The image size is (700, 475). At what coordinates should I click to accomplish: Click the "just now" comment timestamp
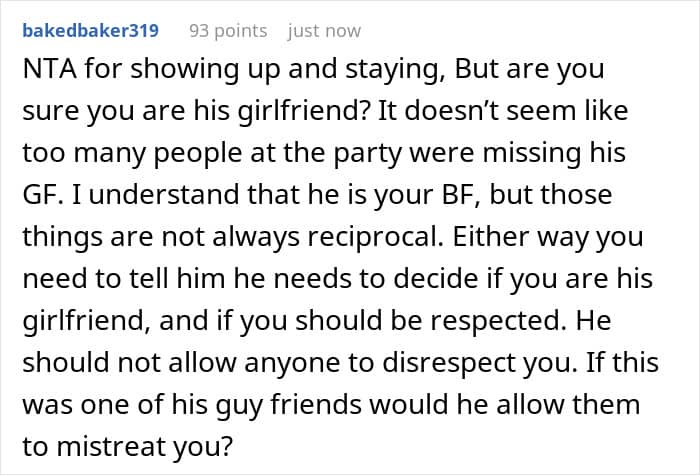324,31
